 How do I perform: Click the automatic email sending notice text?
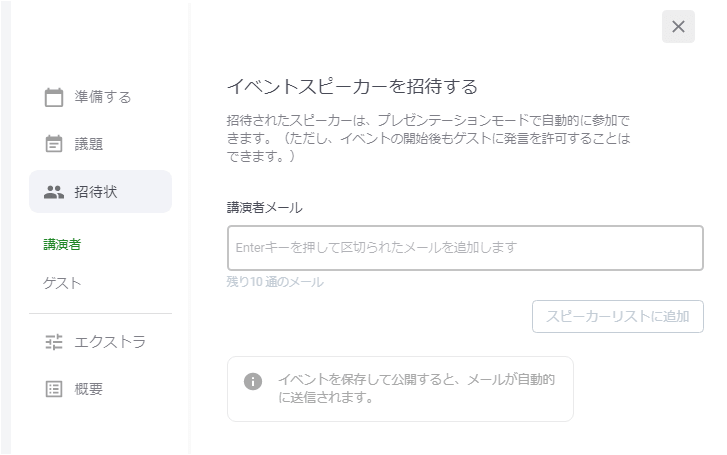coord(416,388)
